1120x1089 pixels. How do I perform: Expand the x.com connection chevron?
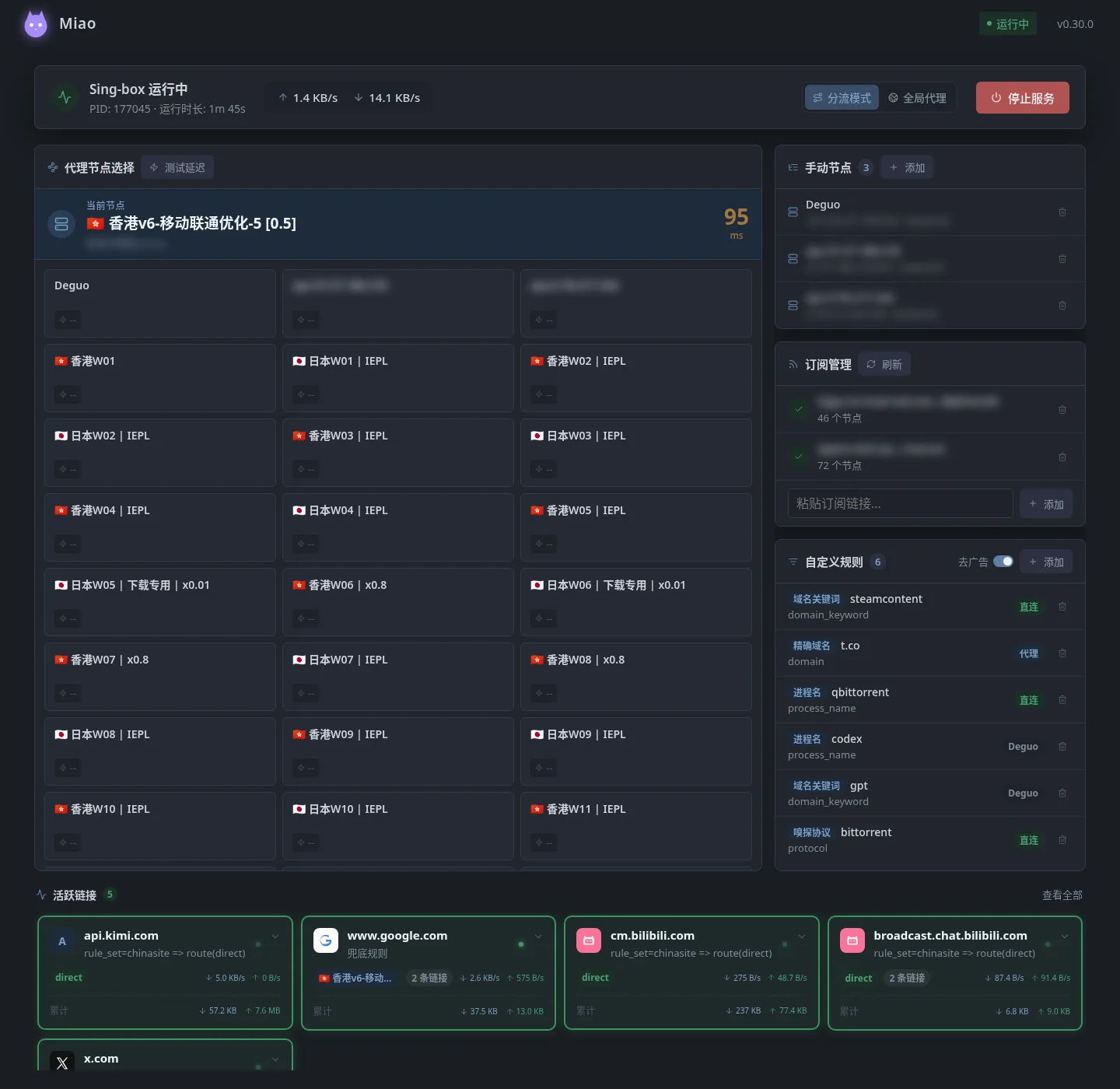[x=275, y=1059]
